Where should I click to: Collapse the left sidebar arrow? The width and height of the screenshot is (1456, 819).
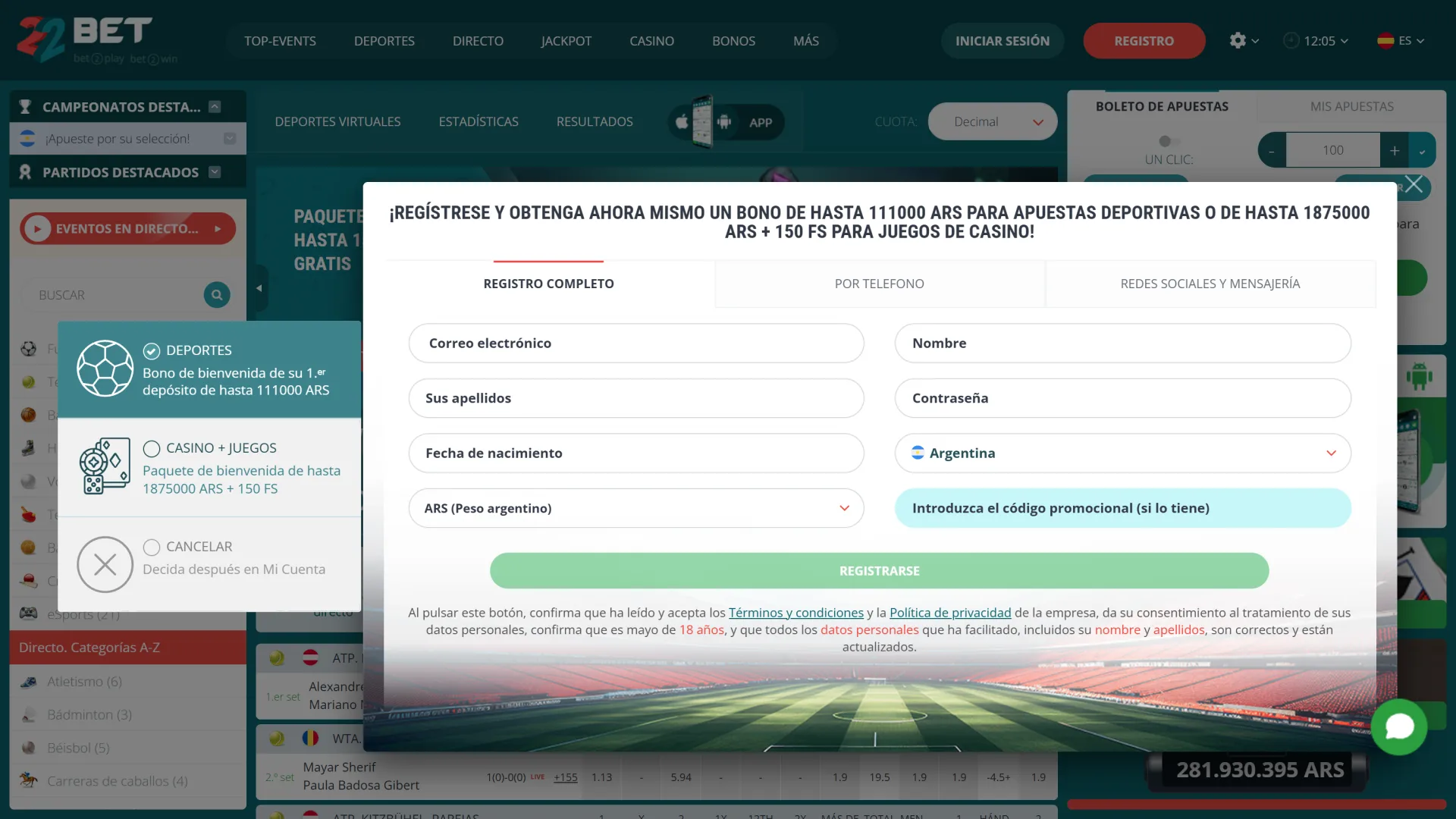click(259, 288)
